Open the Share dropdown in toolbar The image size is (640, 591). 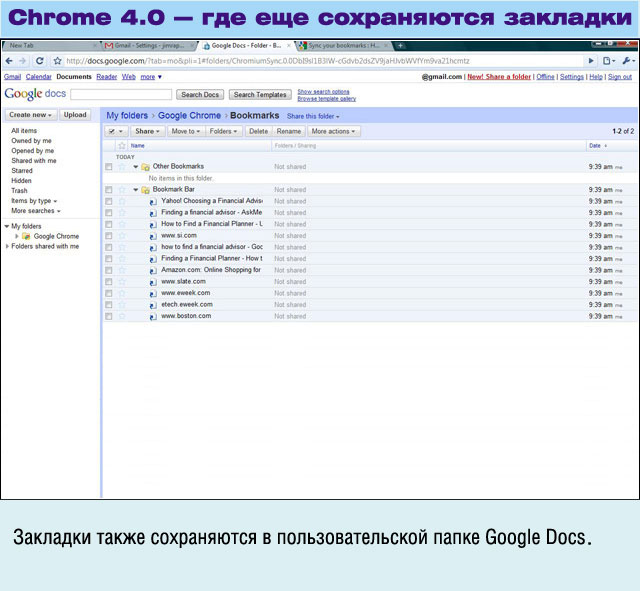point(147,131)
